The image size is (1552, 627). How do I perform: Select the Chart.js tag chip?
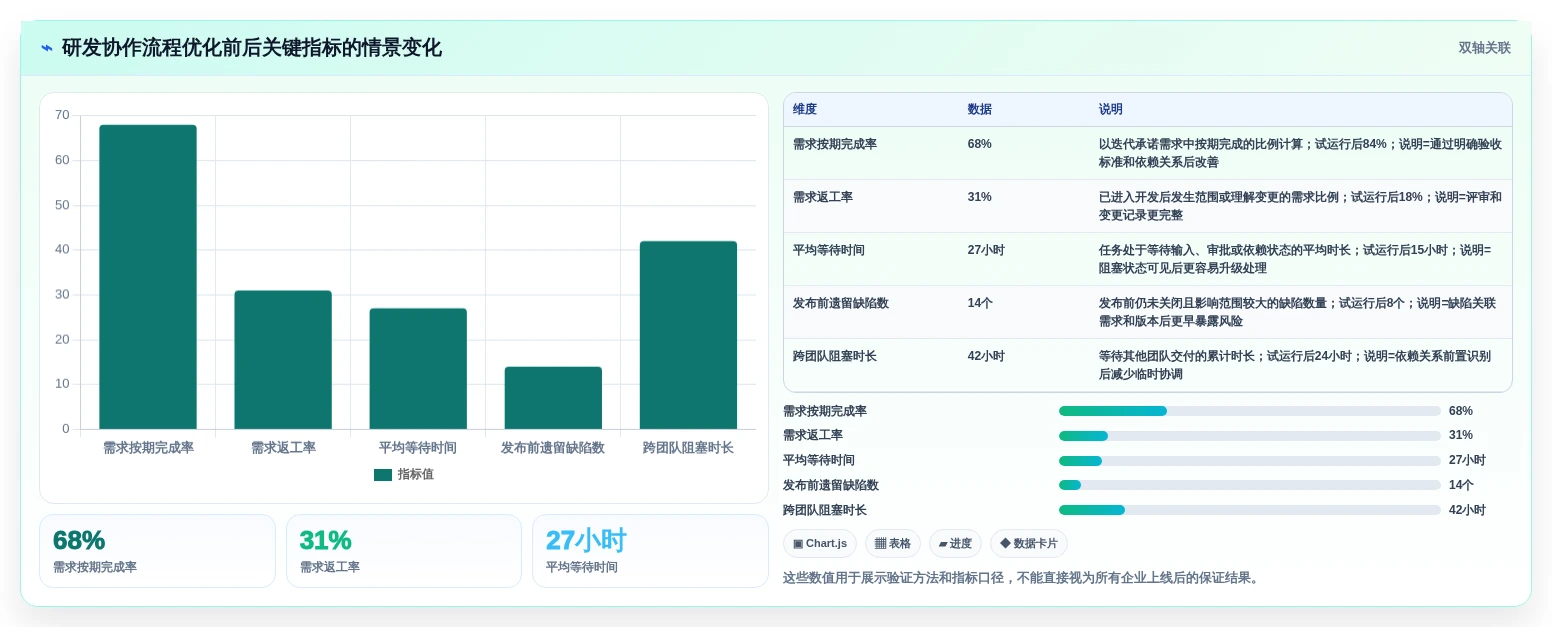[x=820, y=544]
